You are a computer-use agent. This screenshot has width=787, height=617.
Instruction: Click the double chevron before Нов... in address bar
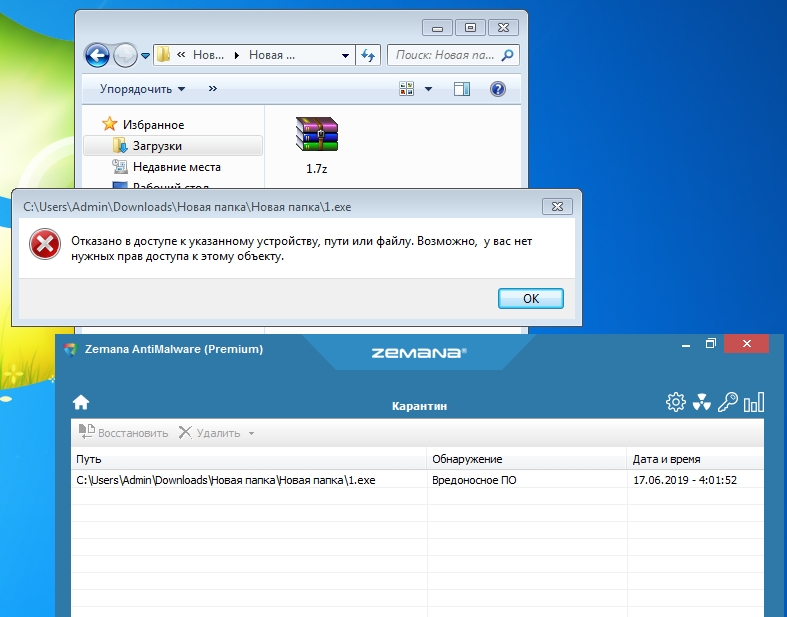(181, 55)
